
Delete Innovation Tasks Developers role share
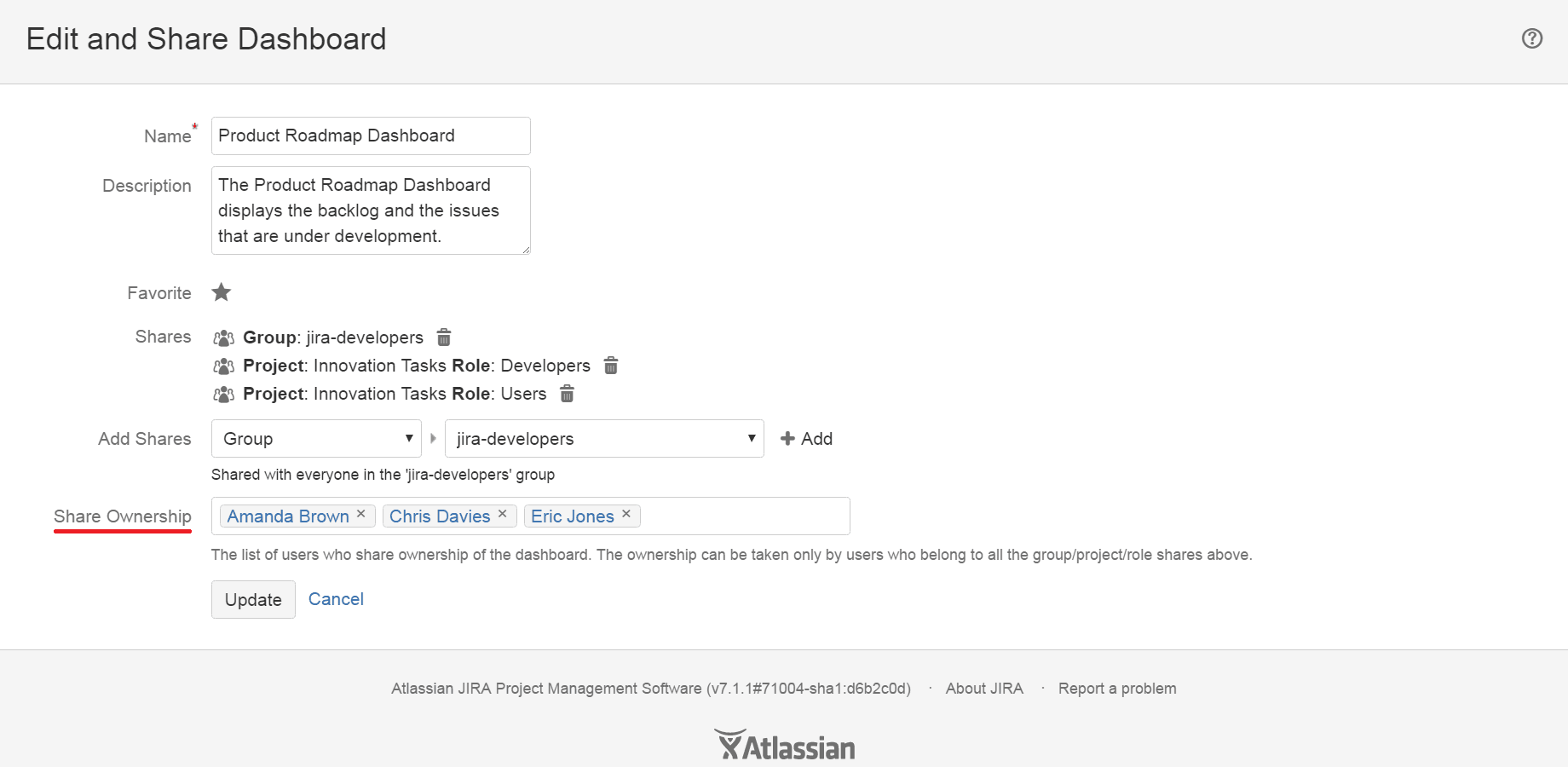(611, 366)
